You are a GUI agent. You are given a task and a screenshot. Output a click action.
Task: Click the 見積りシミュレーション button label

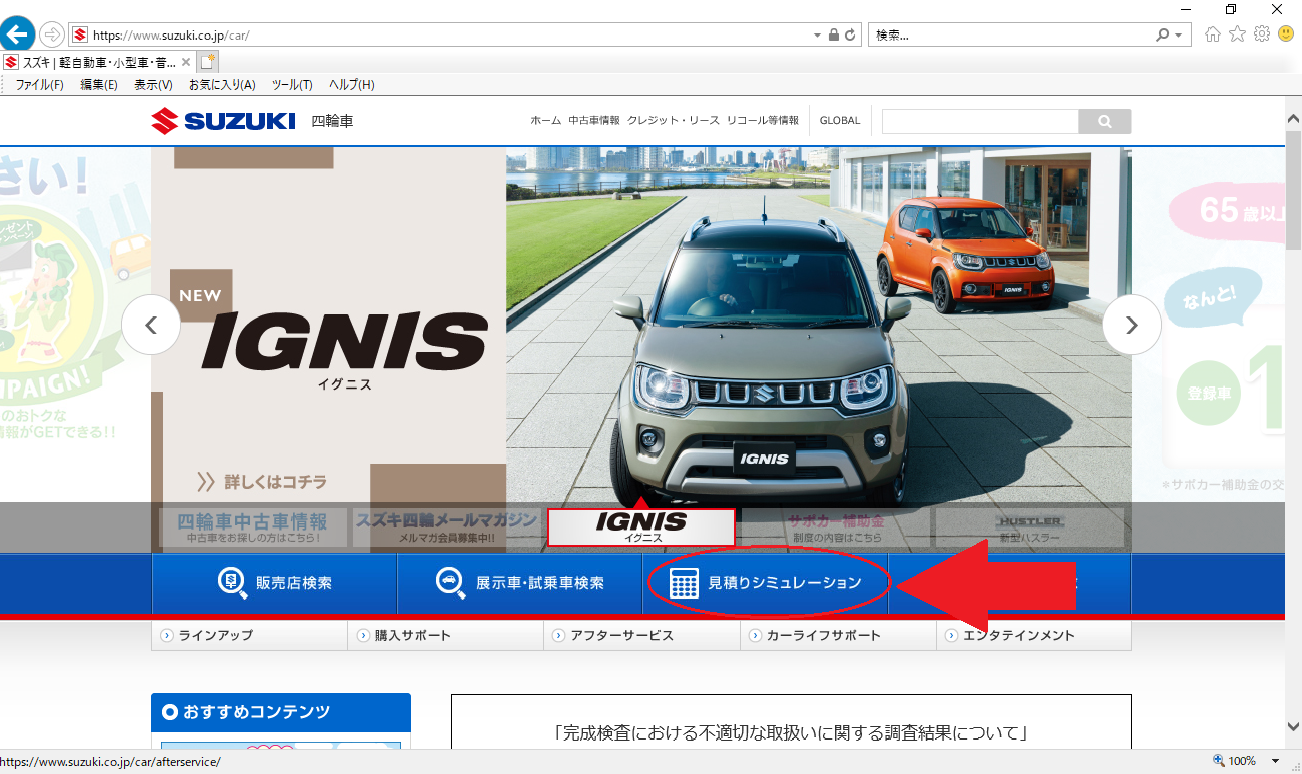pyautogui.click(x=785, y=583)
